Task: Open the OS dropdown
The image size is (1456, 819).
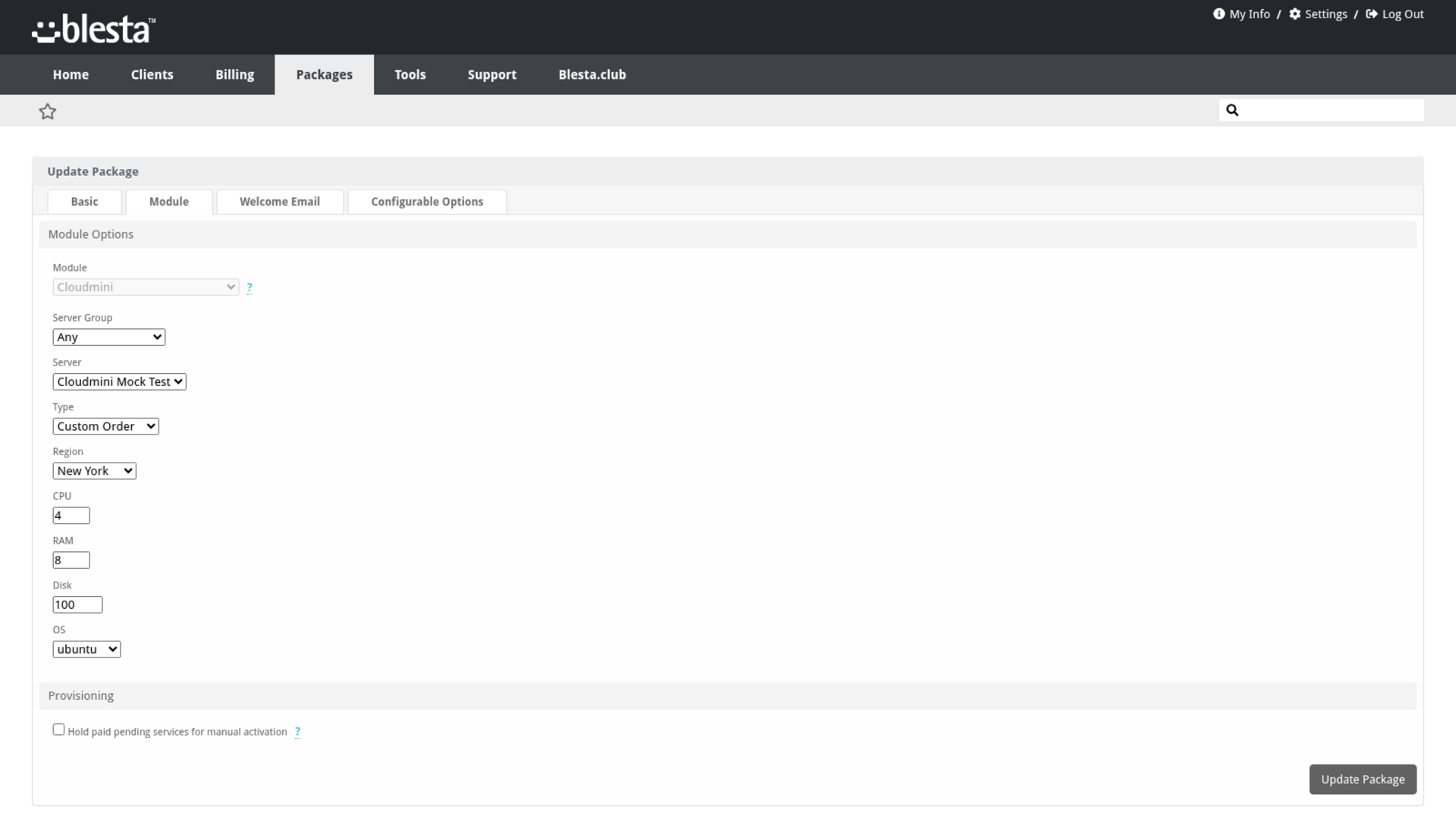Action: (x=86, y=650)
